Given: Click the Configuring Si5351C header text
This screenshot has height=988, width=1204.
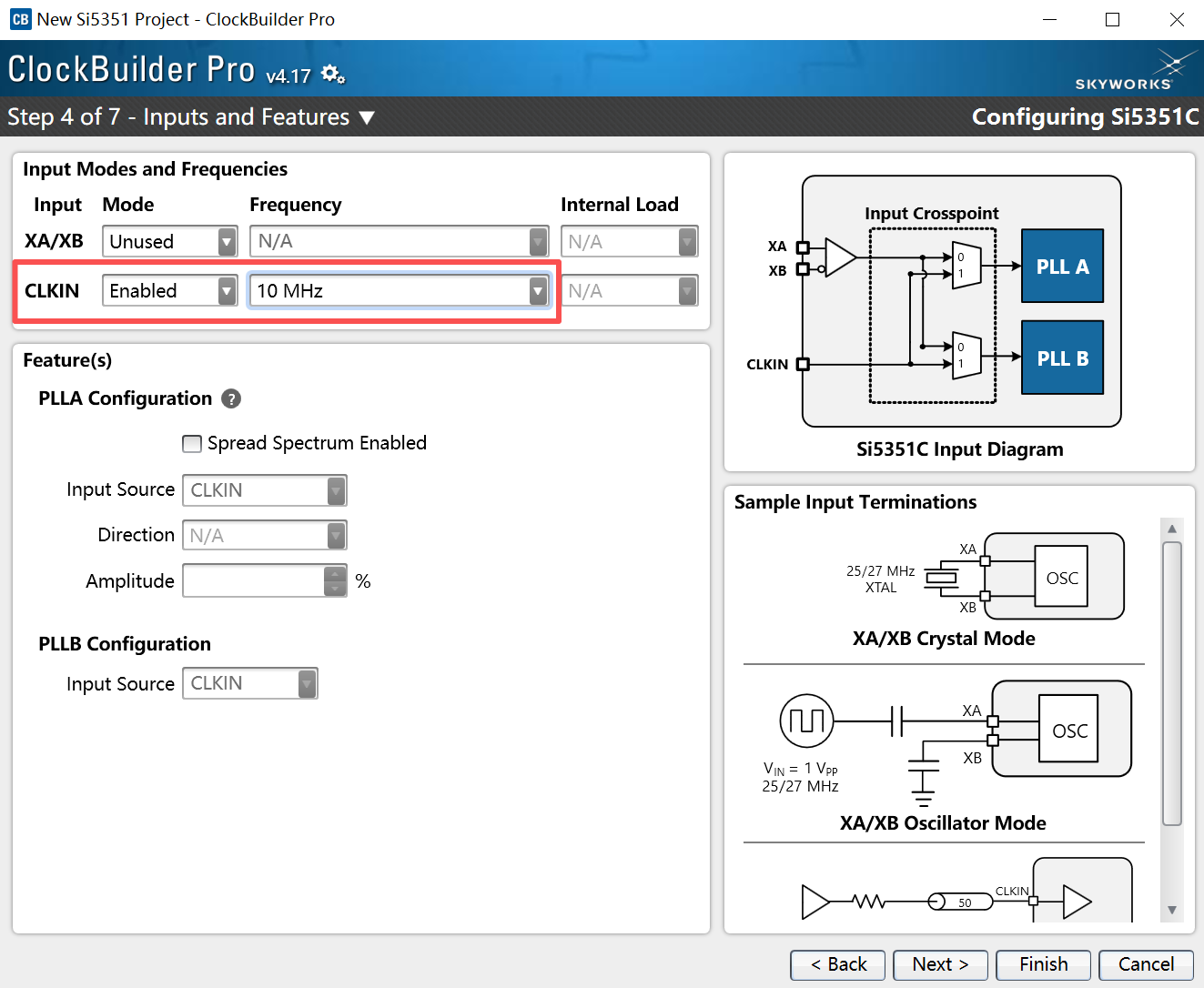Looking at the screenshot, I should [x=1086, y=117].
